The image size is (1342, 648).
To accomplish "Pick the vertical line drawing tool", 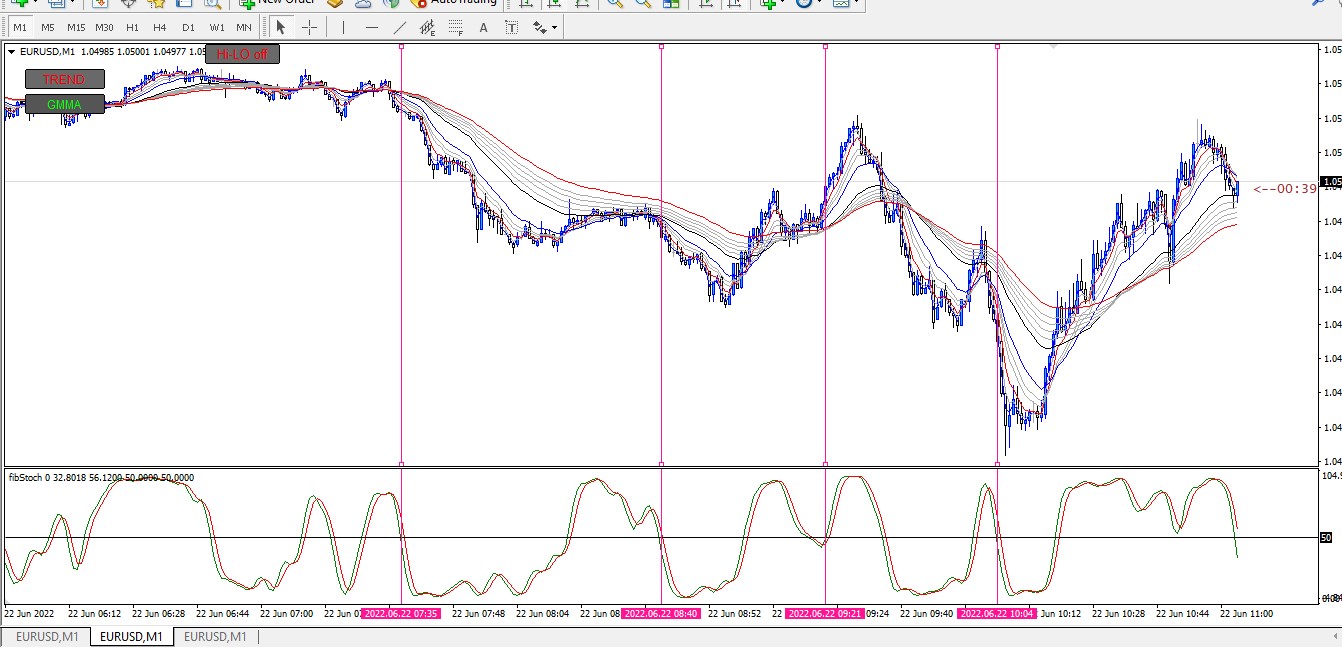I will coord(343,27).
